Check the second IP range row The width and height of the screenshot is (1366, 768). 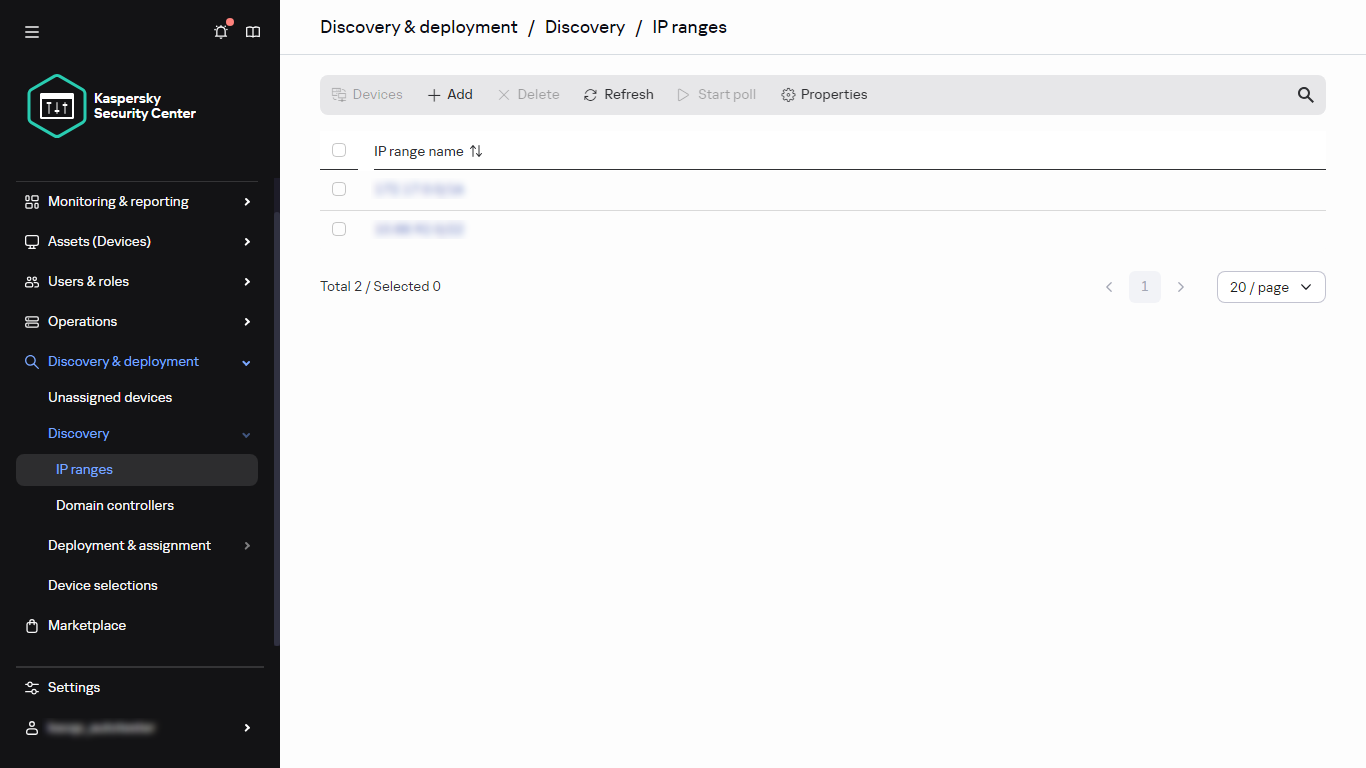coord(339,228)
